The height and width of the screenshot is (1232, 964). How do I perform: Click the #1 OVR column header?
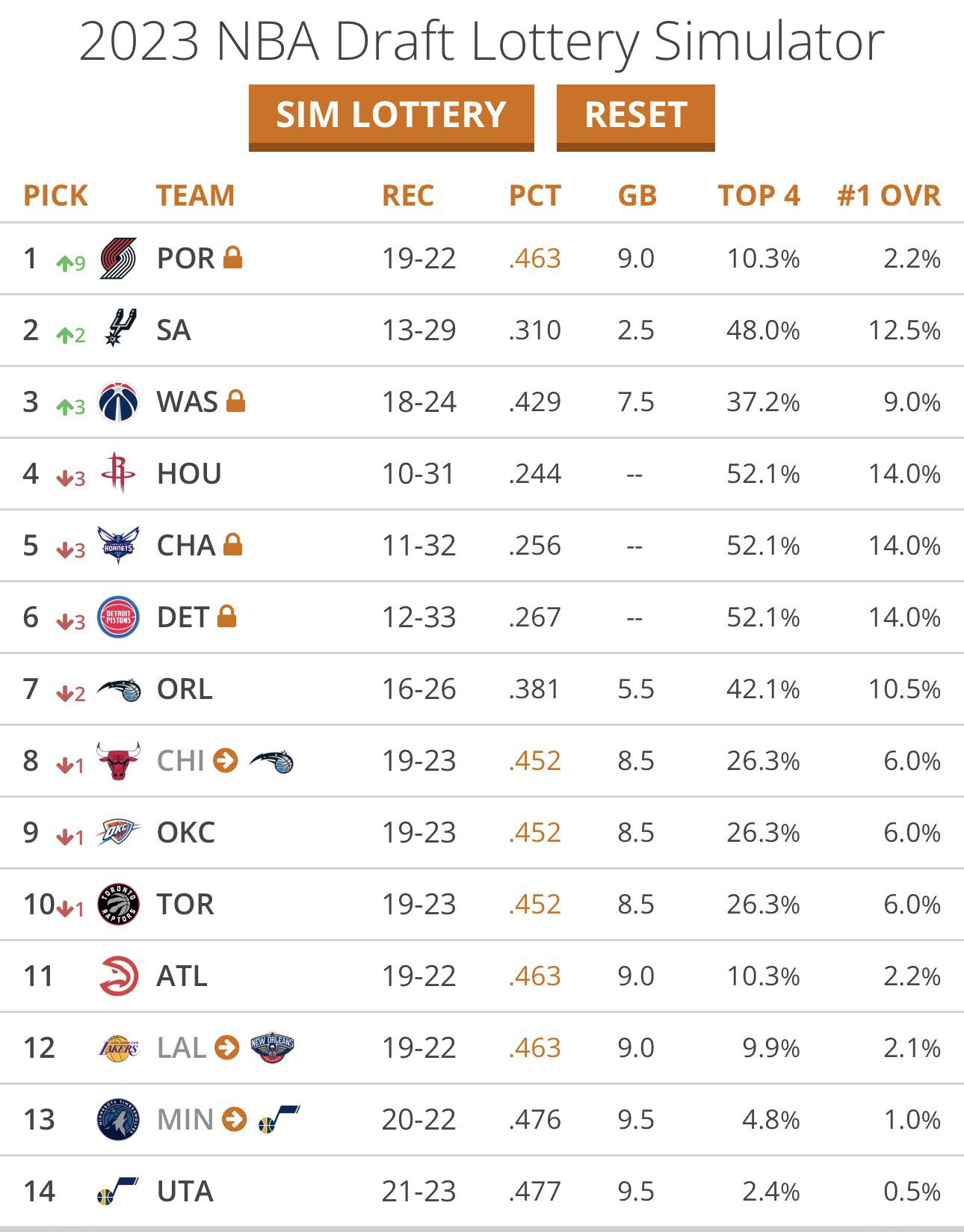tap(889, 196)
